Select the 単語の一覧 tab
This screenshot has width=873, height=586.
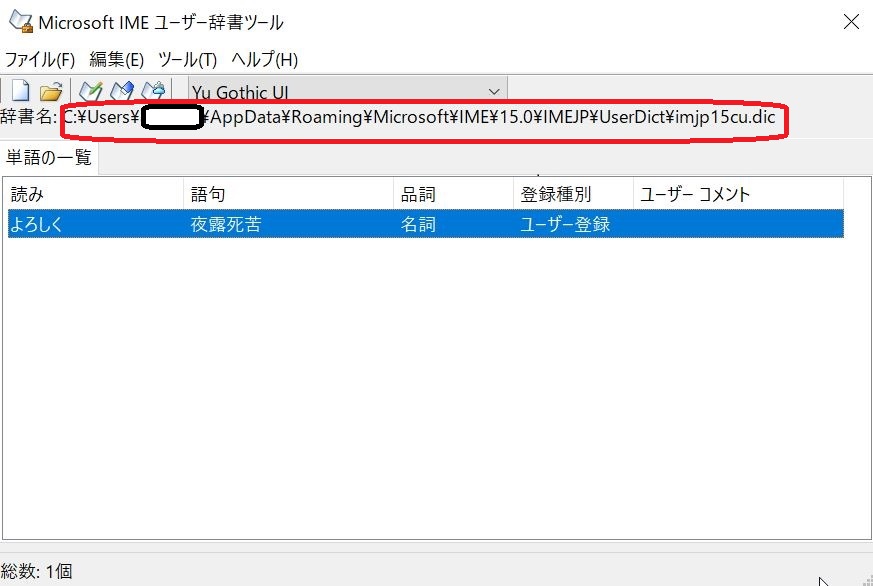point(49,157)
